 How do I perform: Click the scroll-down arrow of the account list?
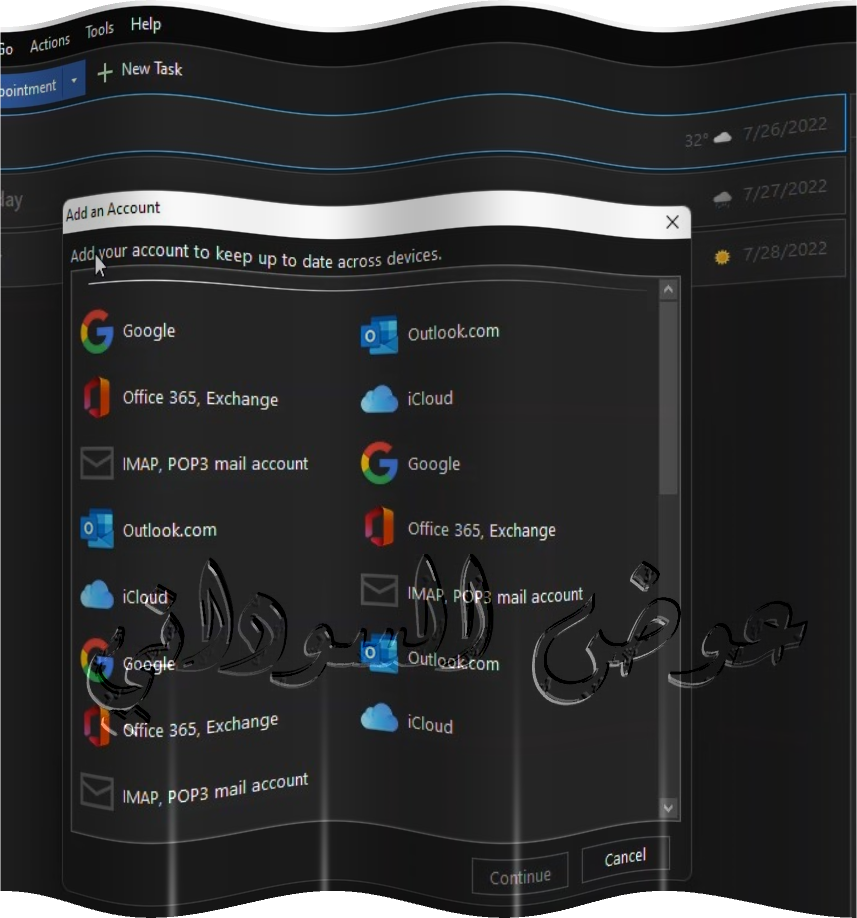[669, 809]
